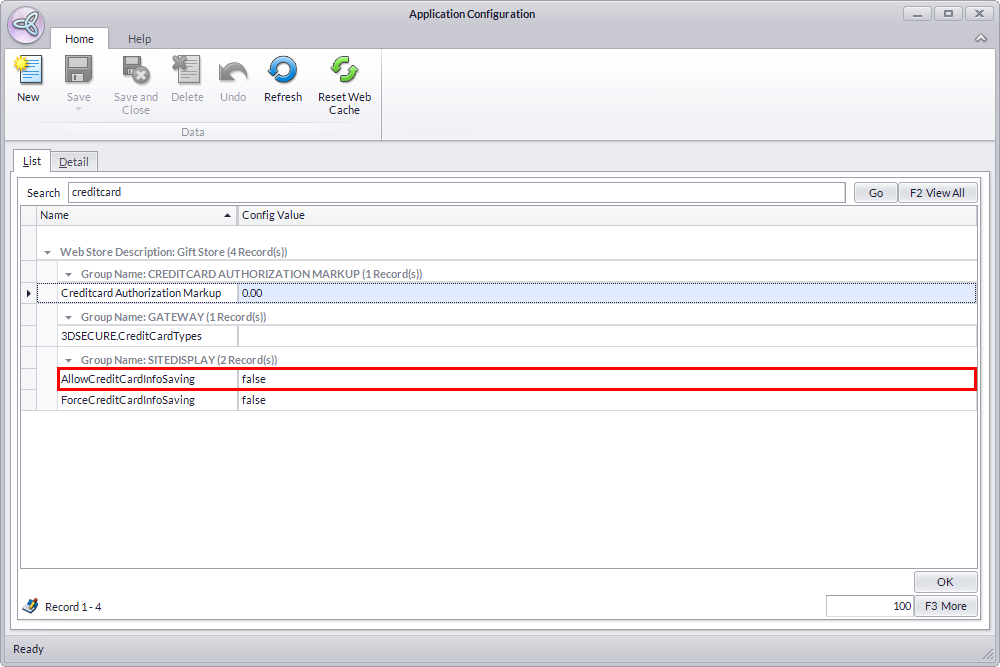Image resolution: width=1000 pixels, height=667 pixels.
Task: Click the row indicator arrow of the current record
Action: (x=29, y=293)
